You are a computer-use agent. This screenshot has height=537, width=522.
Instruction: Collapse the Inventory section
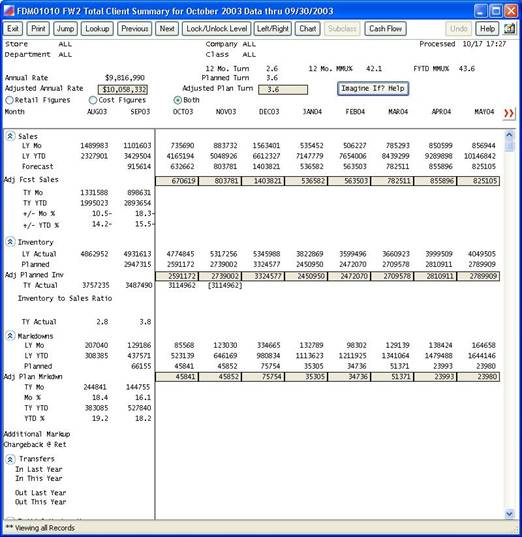(10, 242)
